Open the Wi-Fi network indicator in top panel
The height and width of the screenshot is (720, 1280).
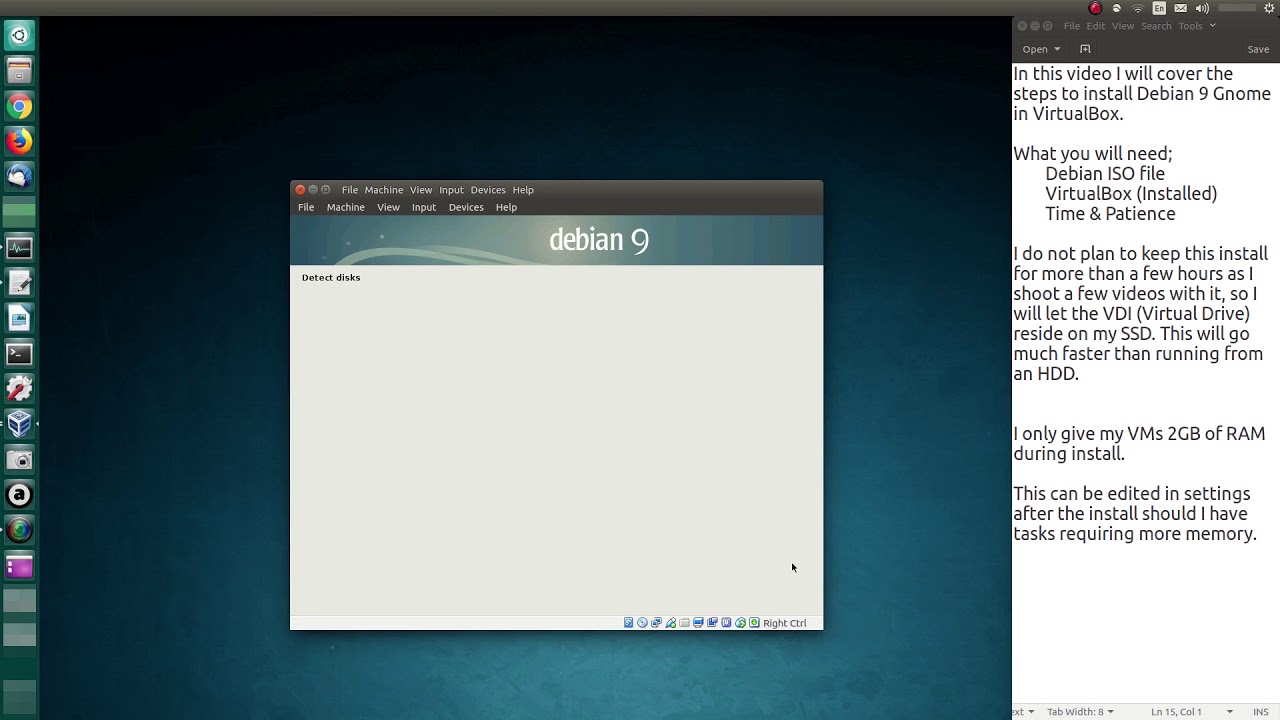click(x=1137, y=8)
